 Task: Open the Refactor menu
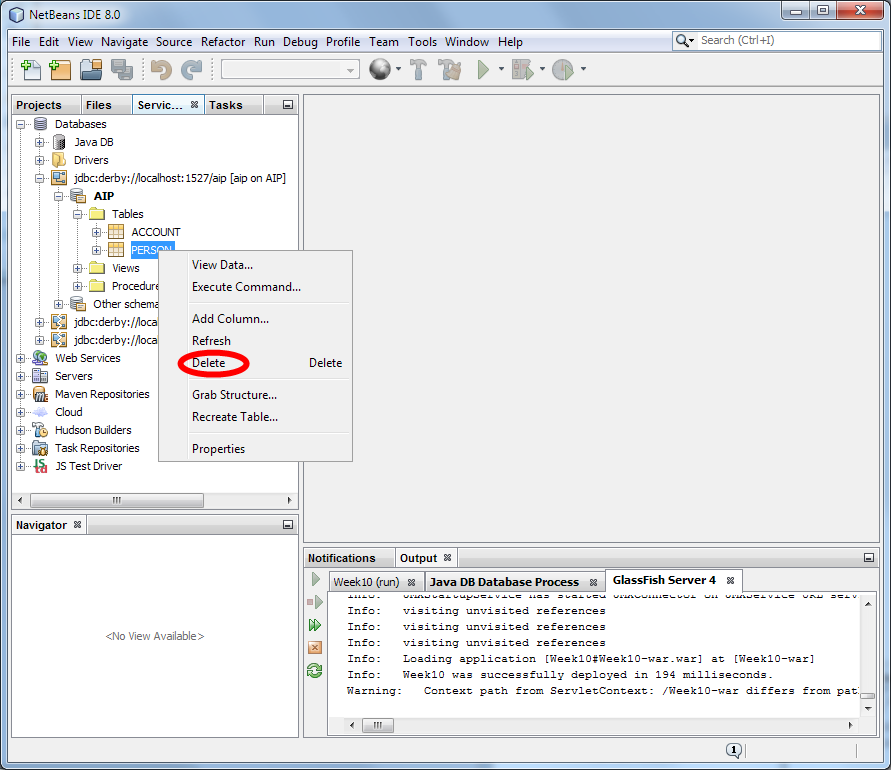(x=223, y=41)
